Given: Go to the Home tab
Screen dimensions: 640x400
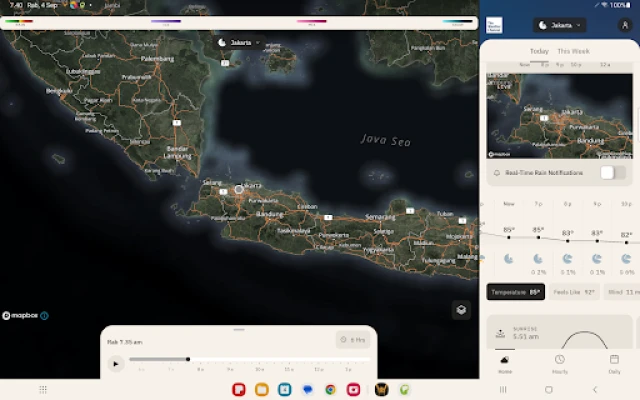Looking at the screenshot, I should point(505,364).
